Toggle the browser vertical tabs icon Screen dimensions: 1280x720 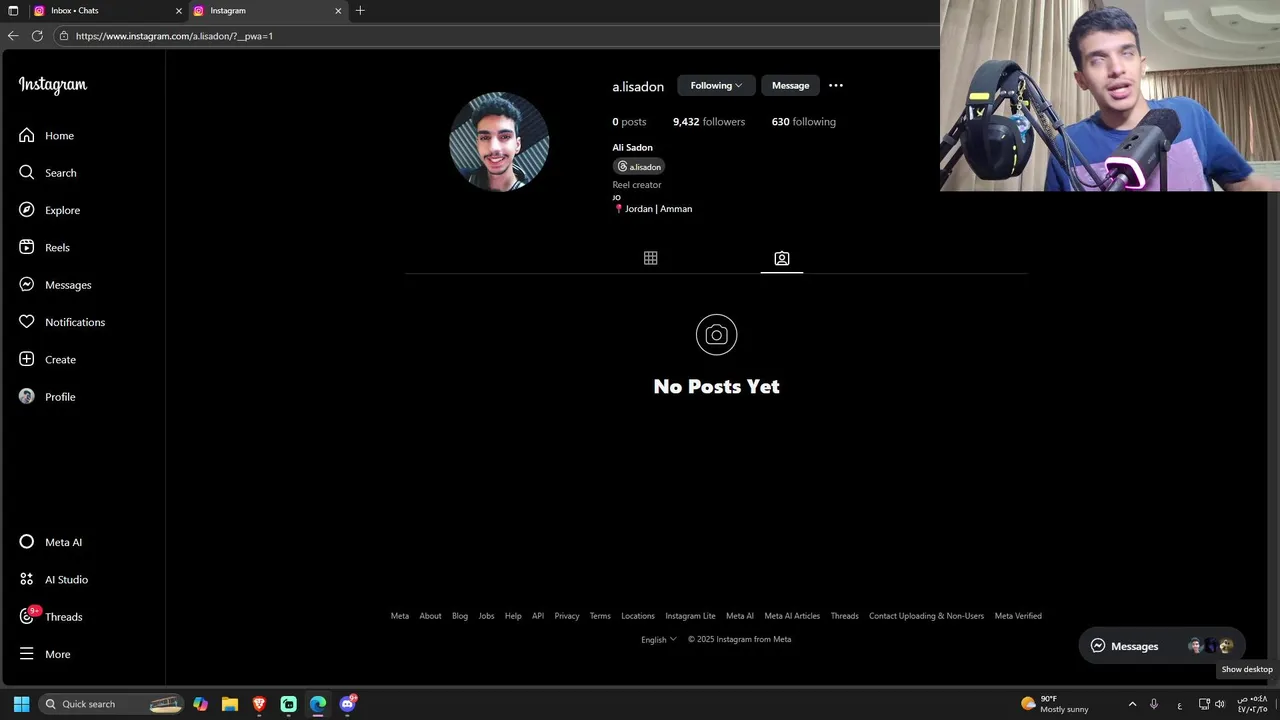tap(13, 11)
